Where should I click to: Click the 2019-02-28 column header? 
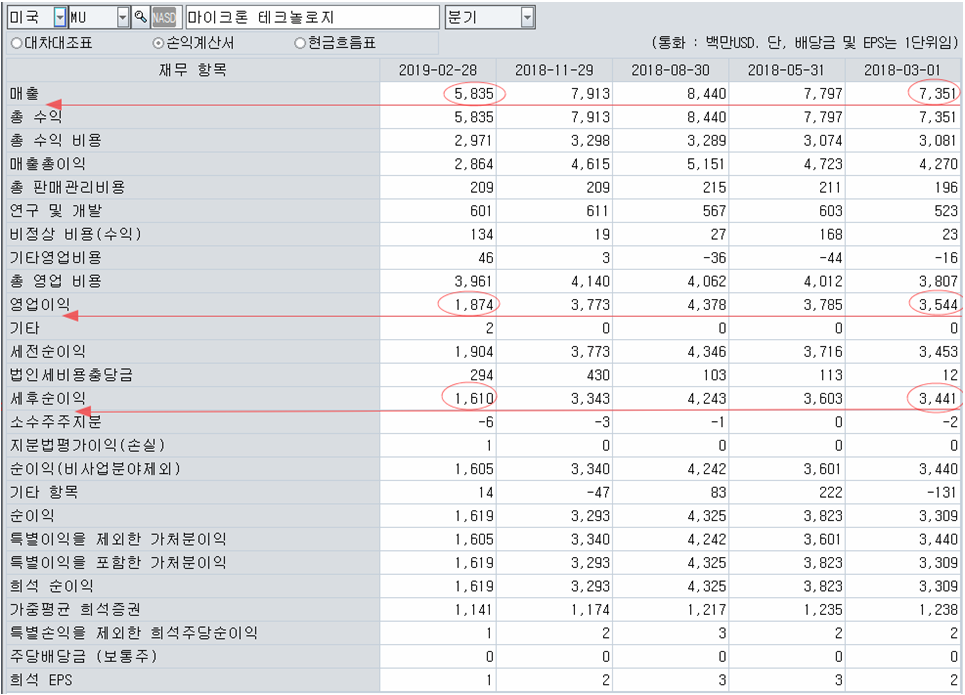pos(438,70)
